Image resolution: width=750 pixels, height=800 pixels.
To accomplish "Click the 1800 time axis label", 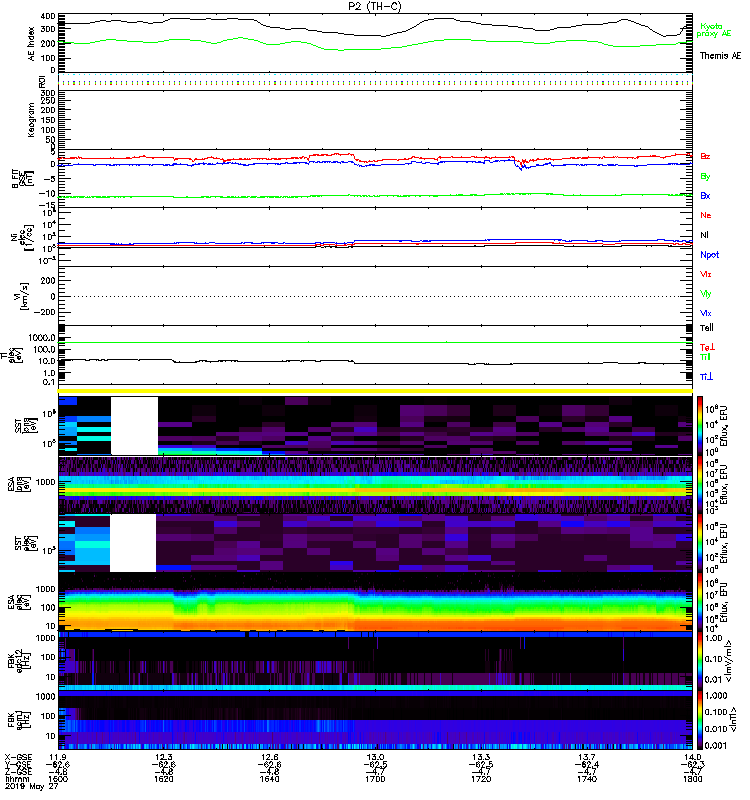I will [x=692, y=779].
